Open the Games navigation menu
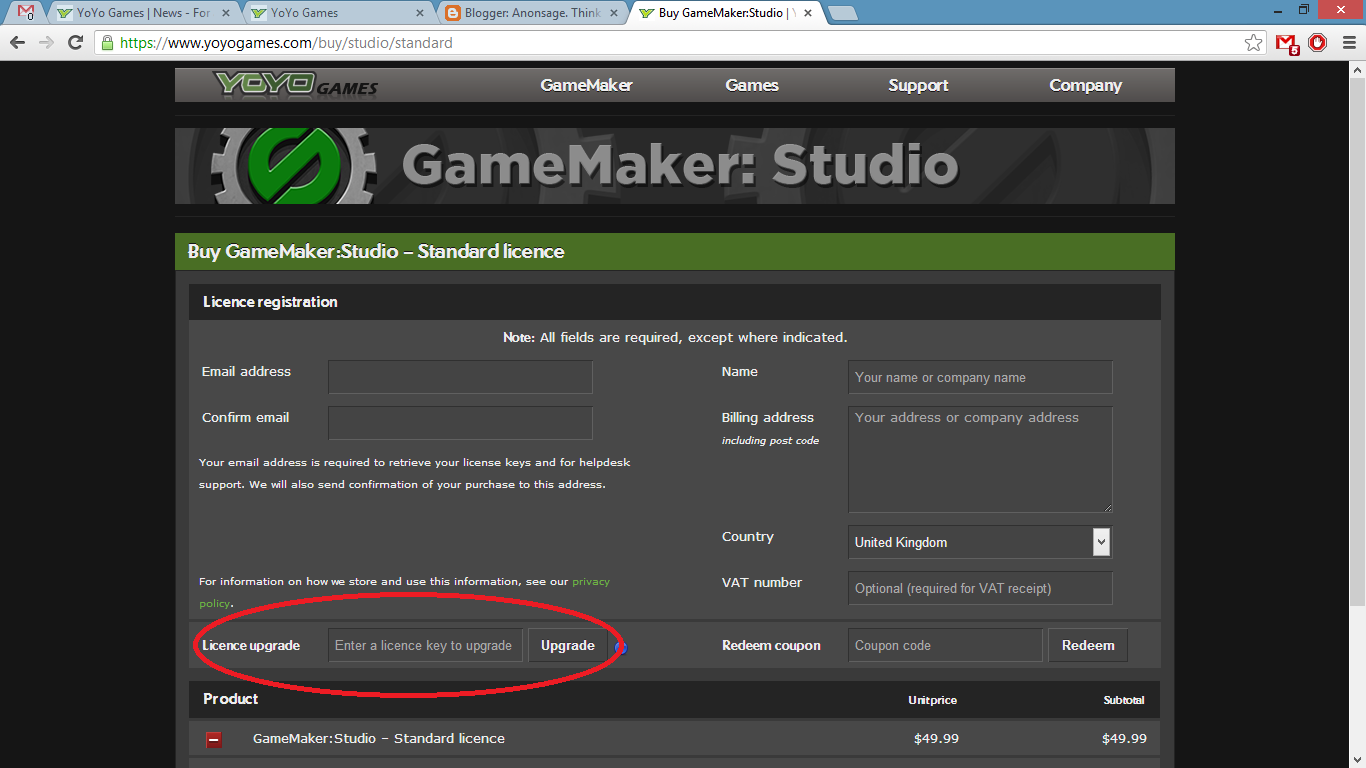The image size is (1366, 768). 752,85
